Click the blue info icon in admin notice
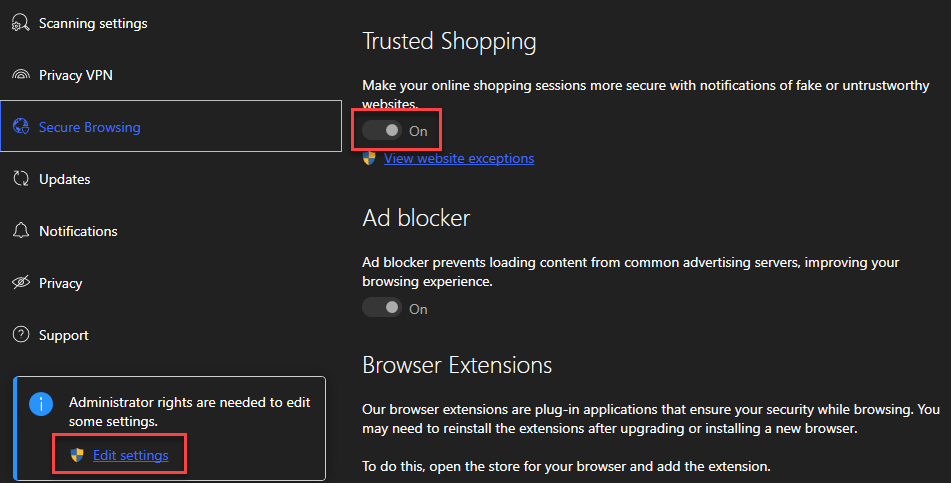 click(40, 403)
